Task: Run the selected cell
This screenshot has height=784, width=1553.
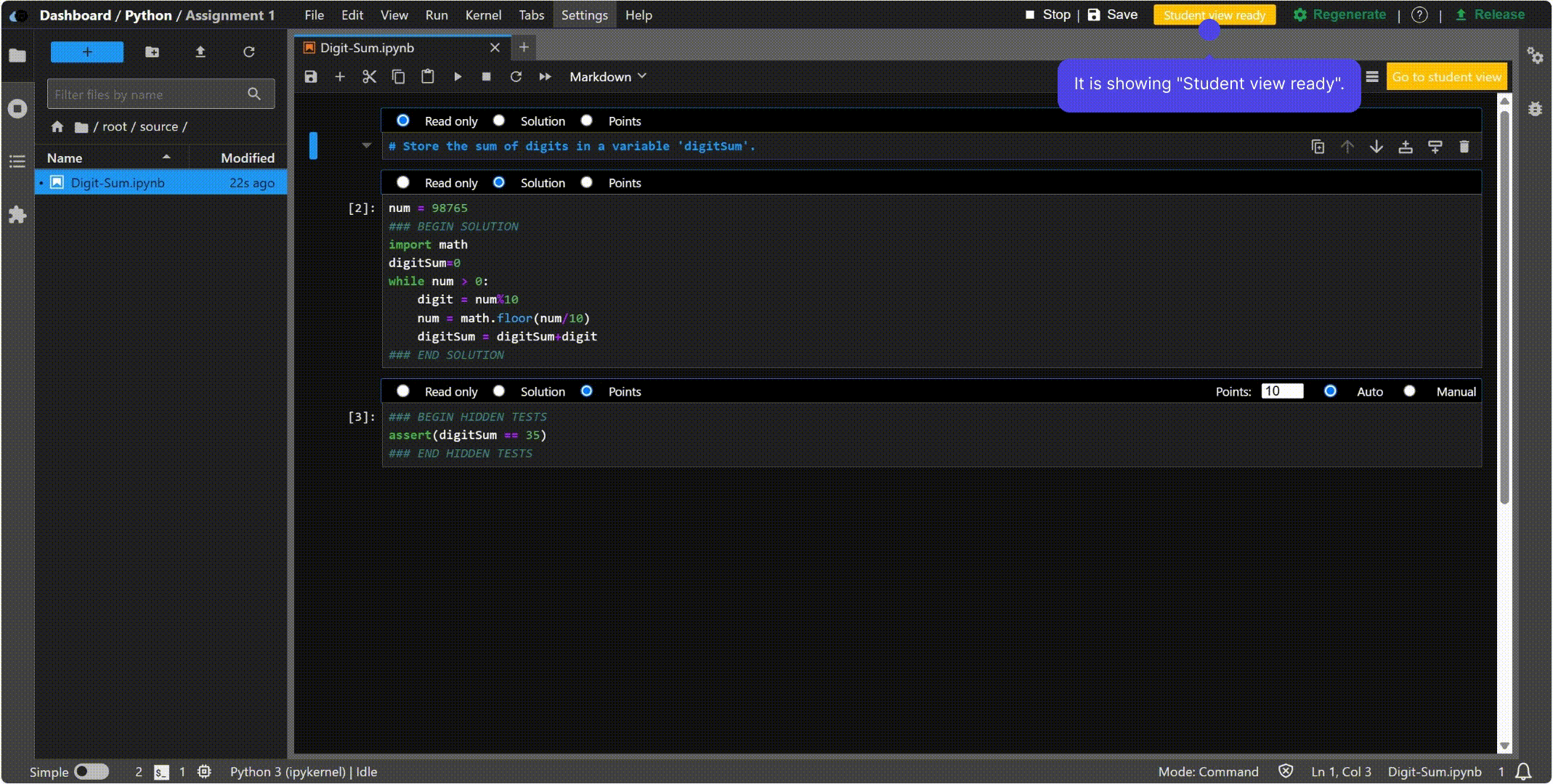Action: [x=458, y=77]
